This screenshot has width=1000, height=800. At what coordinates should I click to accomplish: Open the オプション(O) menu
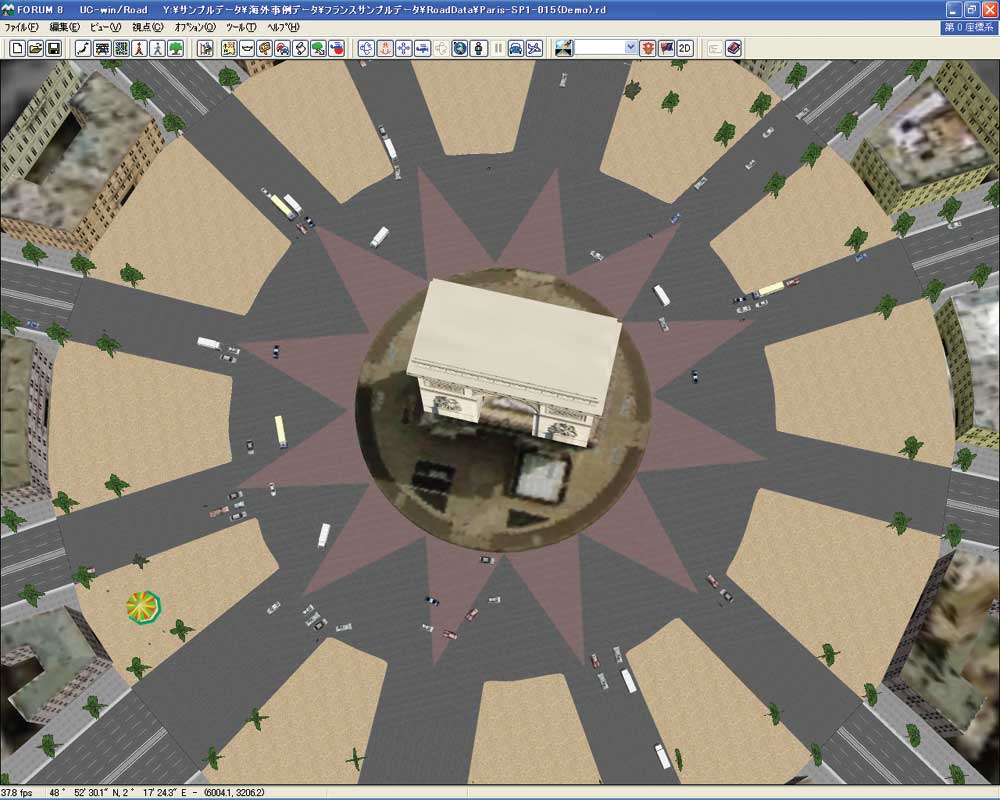coord(195,27)
